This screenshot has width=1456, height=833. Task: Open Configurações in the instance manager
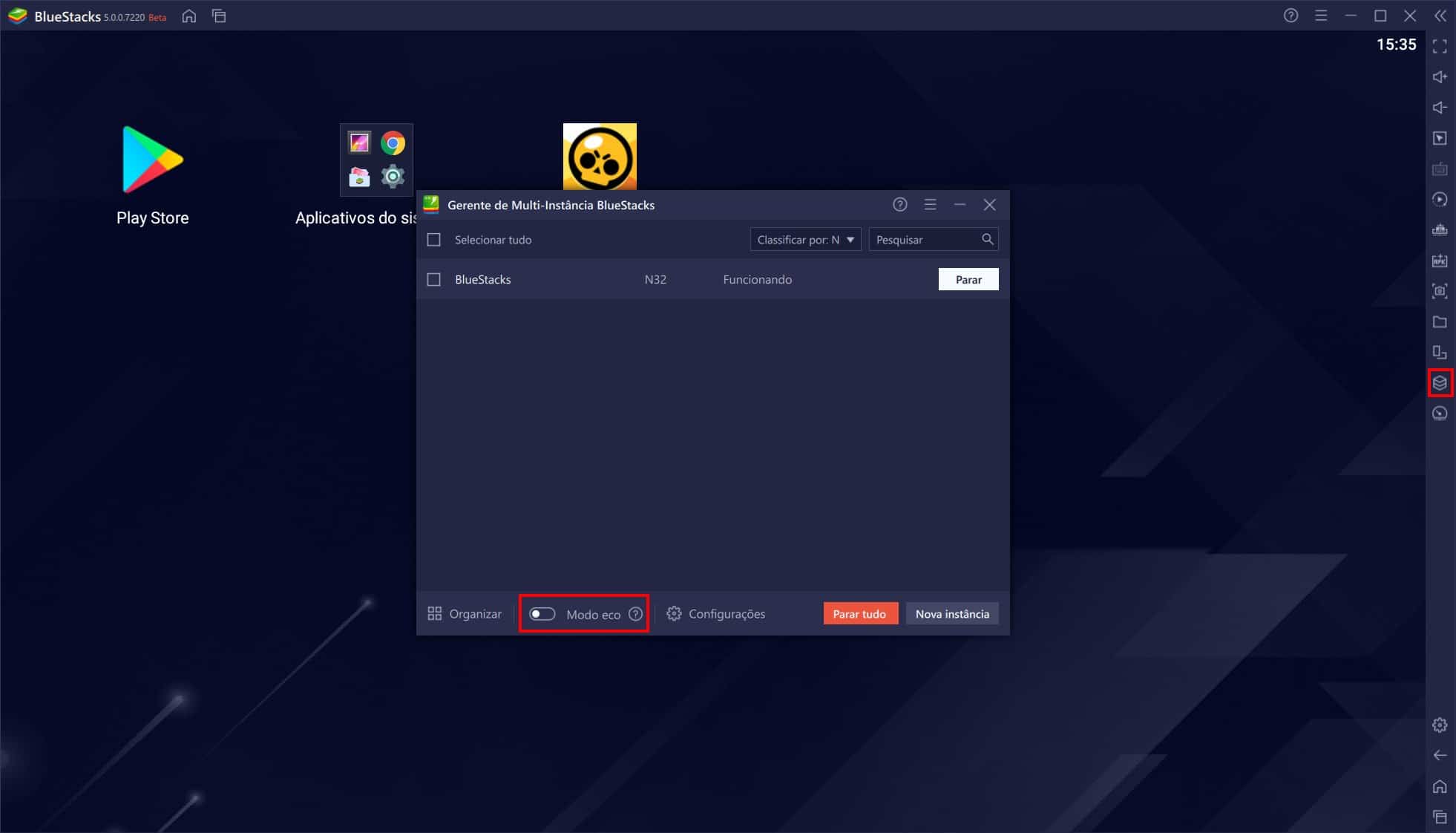tap(716, 614)
